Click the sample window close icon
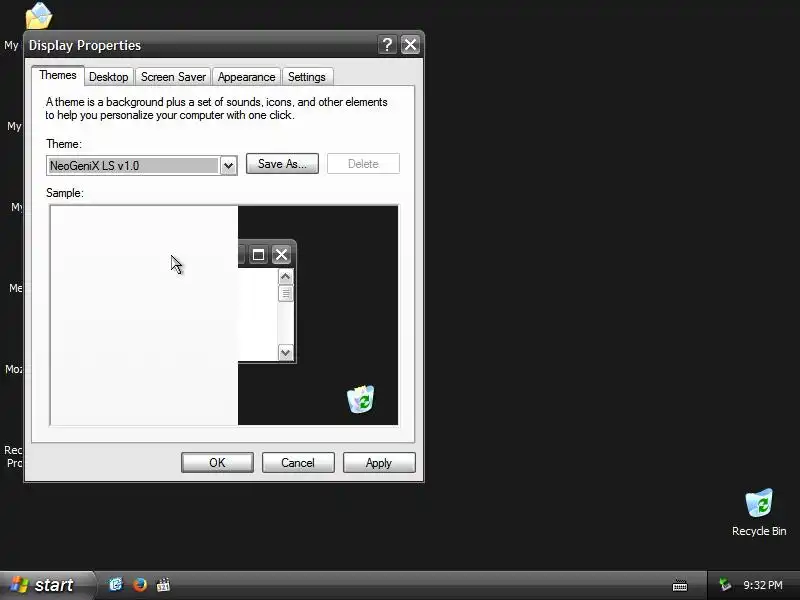The image size is (800, 600). tap(281, 254)
